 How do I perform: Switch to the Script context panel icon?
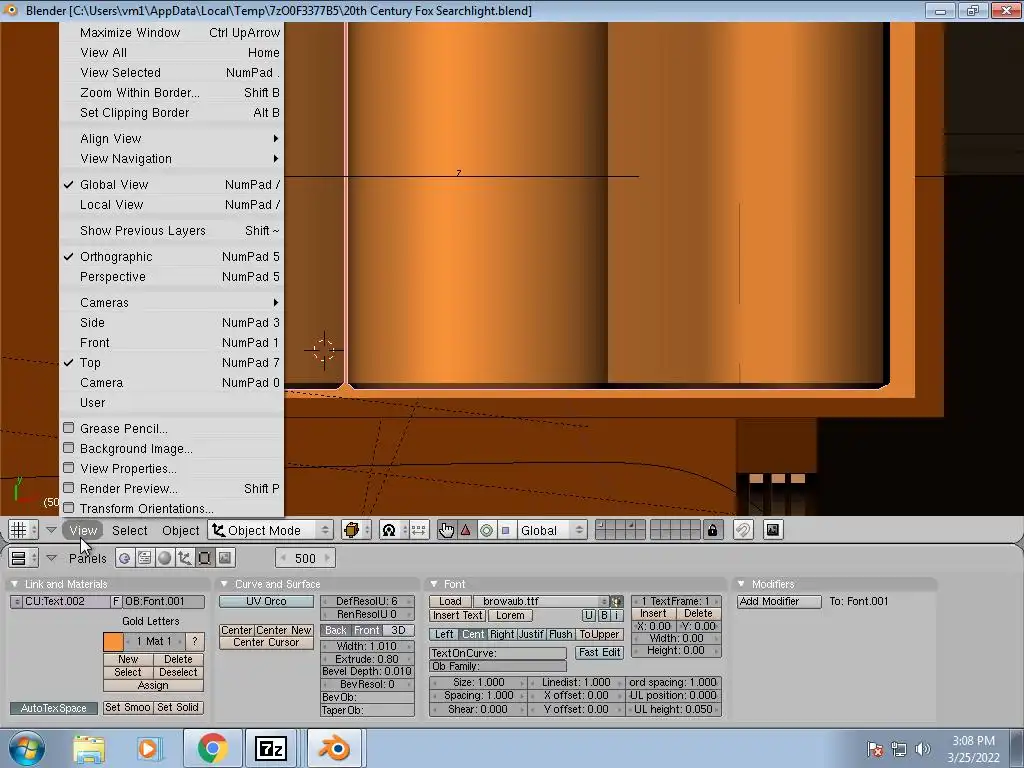pyautogui.click(x=145, y=558)
